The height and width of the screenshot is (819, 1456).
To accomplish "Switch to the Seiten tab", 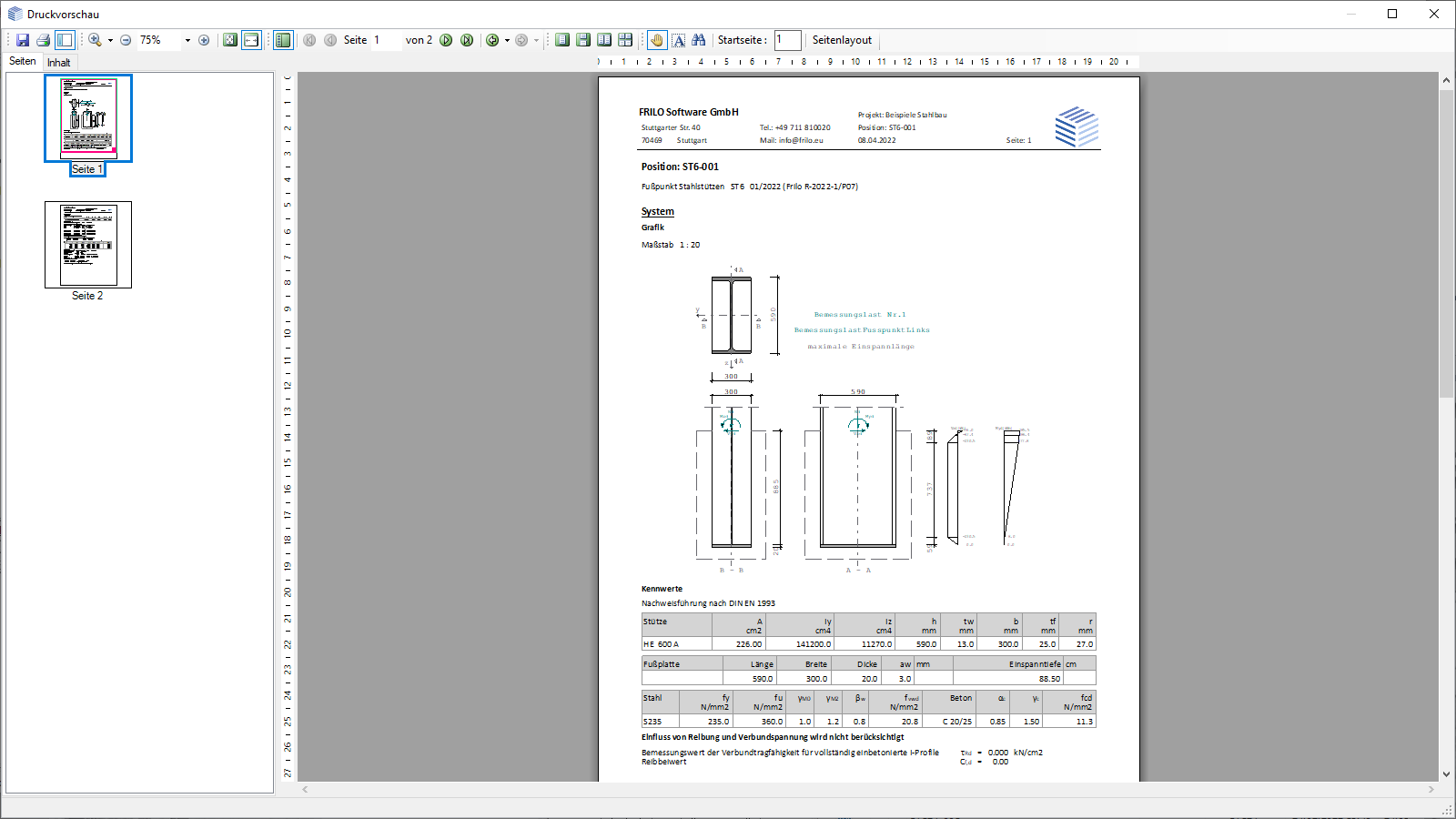I will coord(23,61).
